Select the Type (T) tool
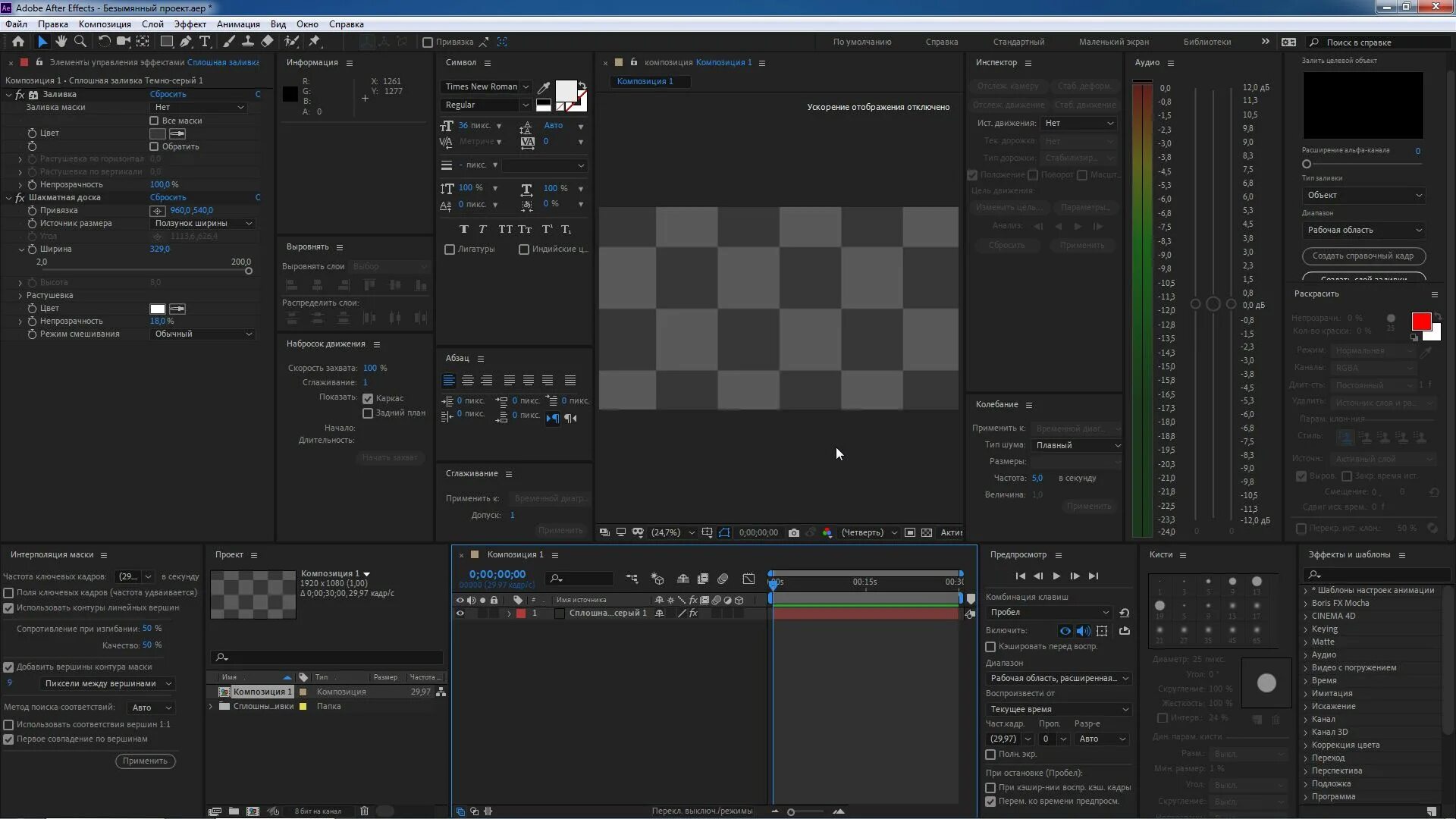Image resolution: width=1456 pixels, height=819 pixels. [x=205, y=42]
